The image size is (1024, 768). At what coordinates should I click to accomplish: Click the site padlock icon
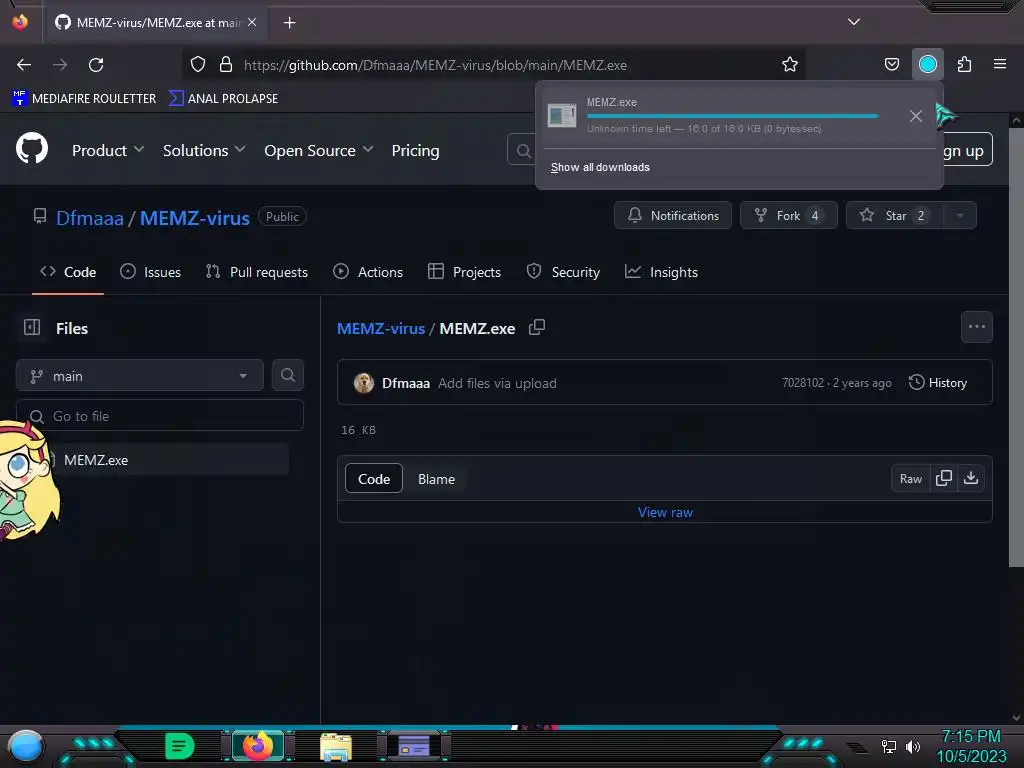pos(226,65)
